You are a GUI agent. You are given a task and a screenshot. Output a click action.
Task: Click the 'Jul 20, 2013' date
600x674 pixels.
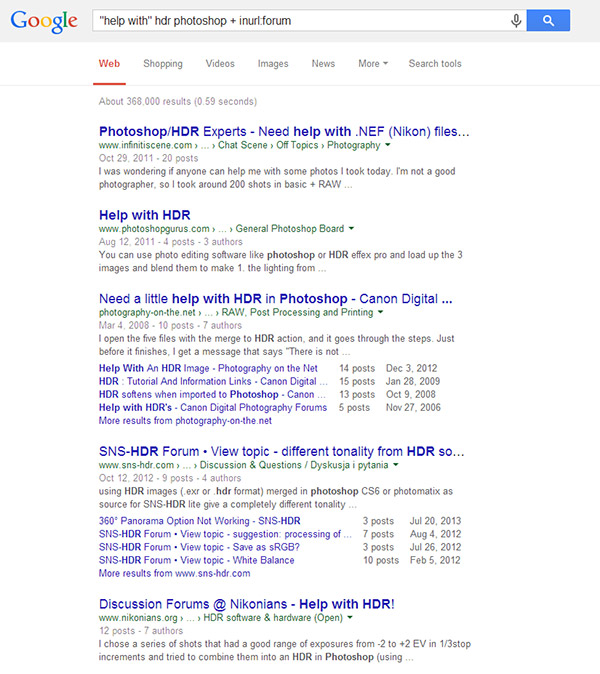point(435,521)
